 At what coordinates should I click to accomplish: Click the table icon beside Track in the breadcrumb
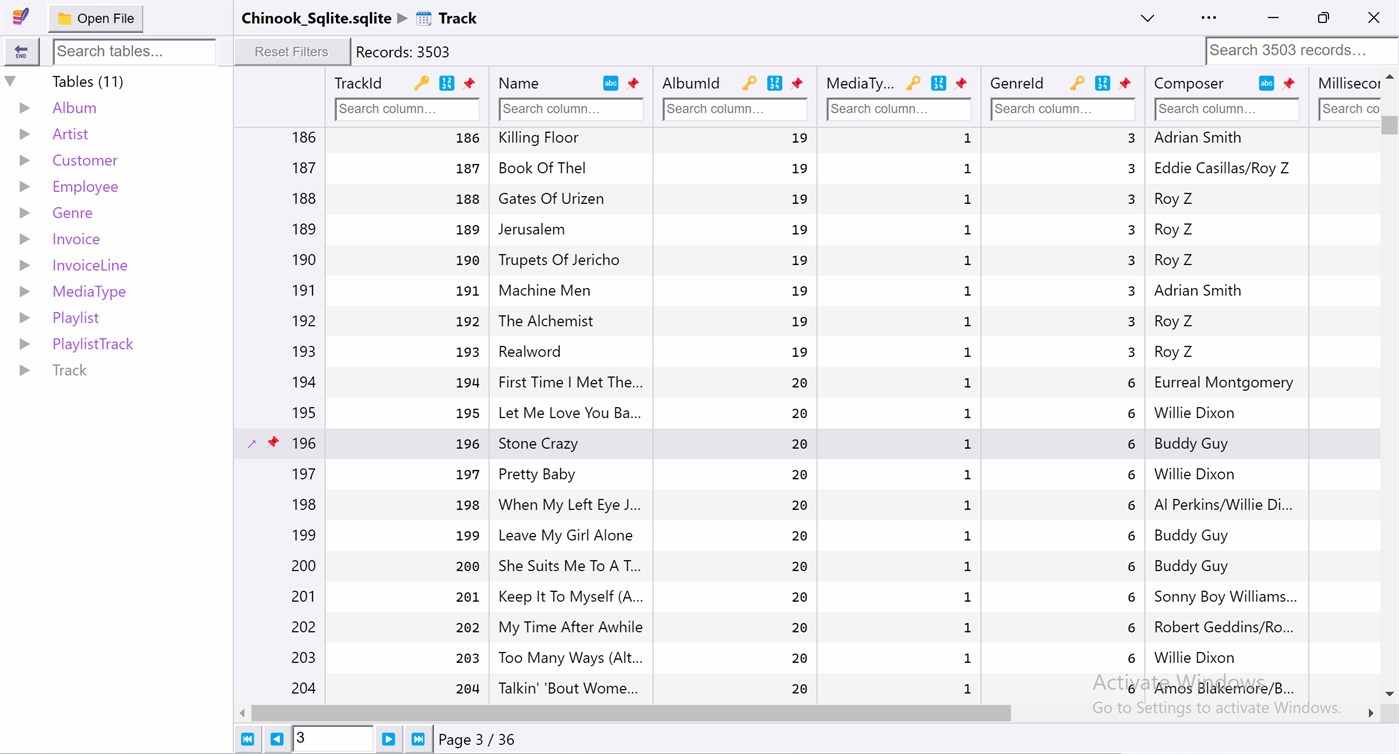point(424,18)
